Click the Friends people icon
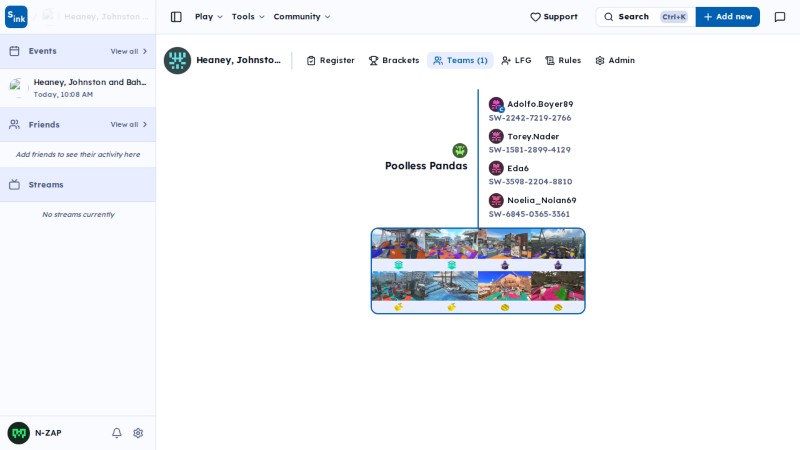Viewport: 800px width, 450px height. click(14, 124)
